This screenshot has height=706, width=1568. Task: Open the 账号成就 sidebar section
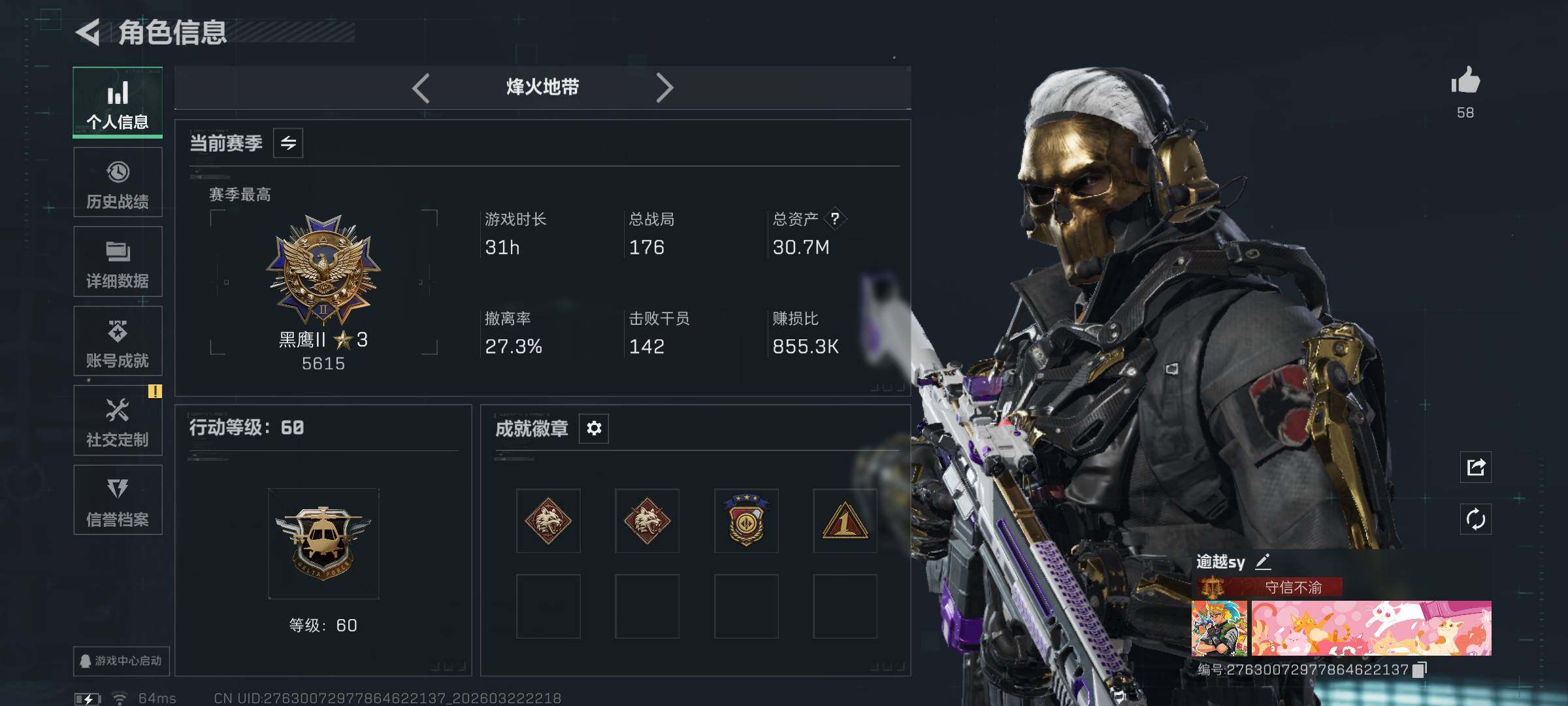[x=118, y=341]
